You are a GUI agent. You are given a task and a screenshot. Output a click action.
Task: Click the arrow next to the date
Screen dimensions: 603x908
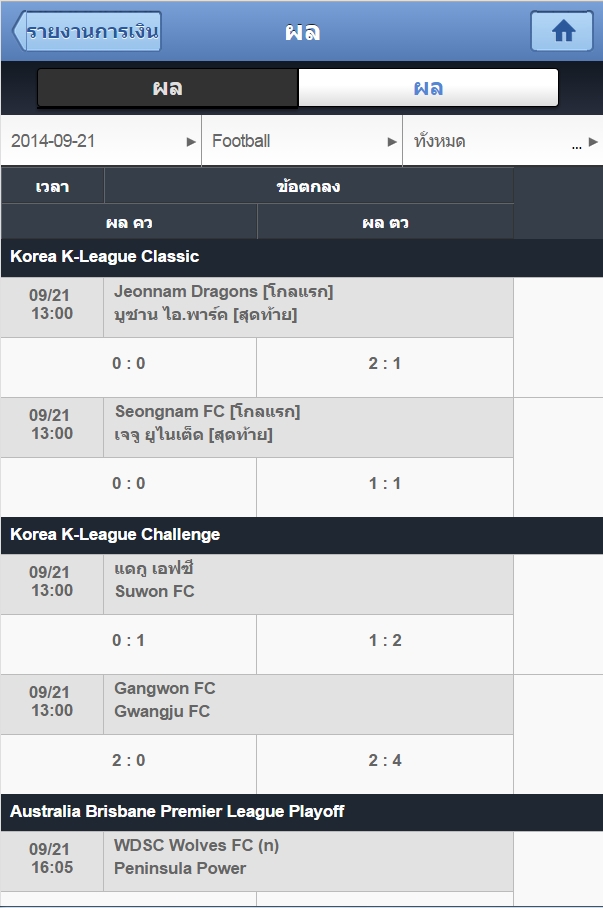(191, 142)
